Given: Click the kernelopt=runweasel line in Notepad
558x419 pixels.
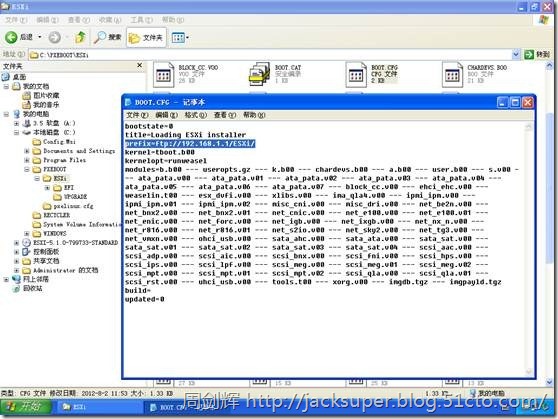Looking at the screenshot, I should coord(166,161).
